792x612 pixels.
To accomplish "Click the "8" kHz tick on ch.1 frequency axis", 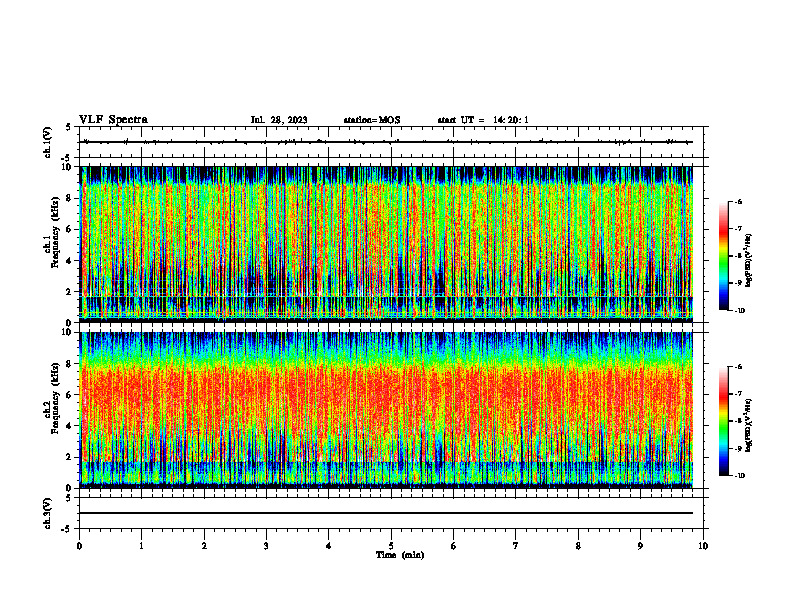I will (x=69, y=198).
